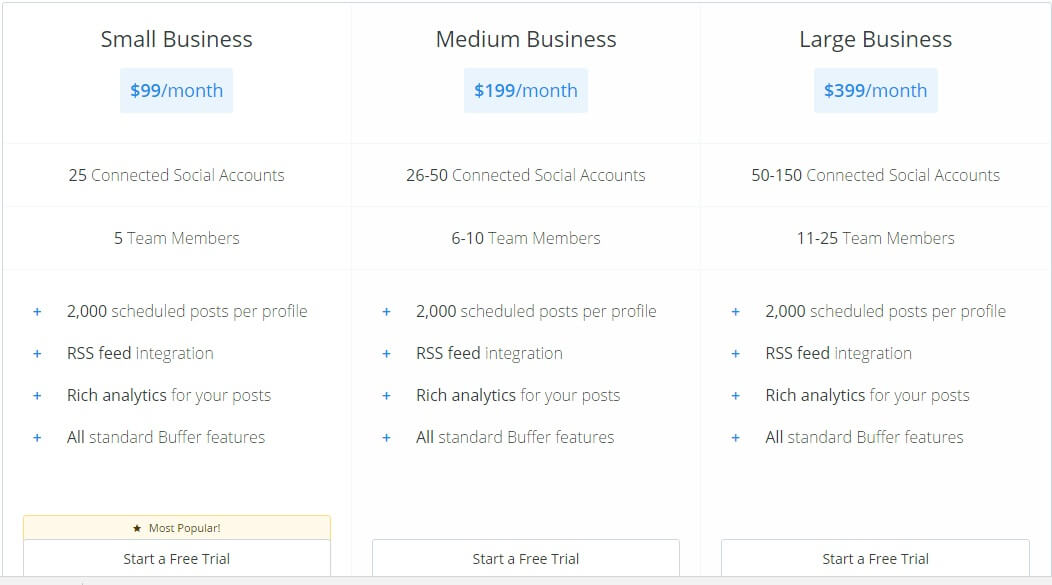
Task: Click plus icon next to Small Business RSS feed
Action: tap(37, 354)
